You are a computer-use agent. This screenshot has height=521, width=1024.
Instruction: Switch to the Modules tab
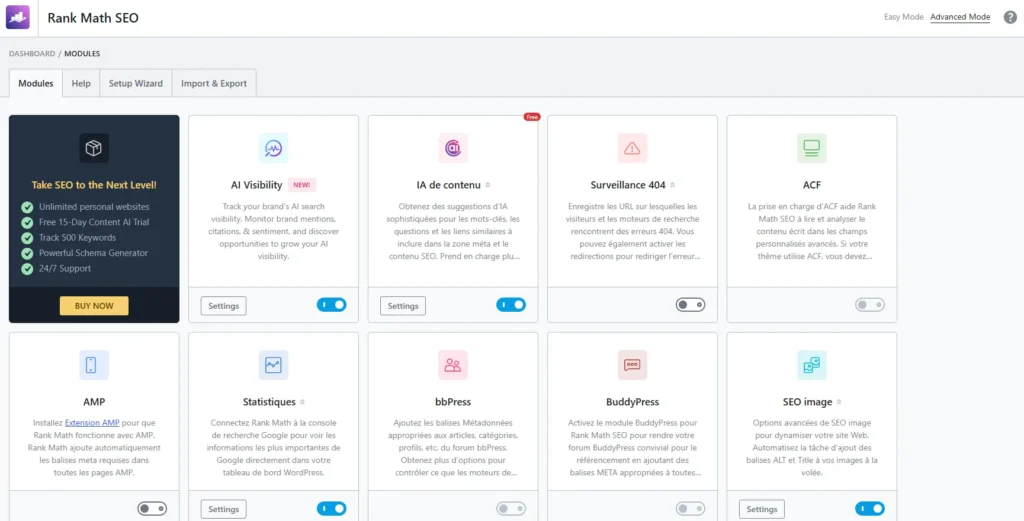pos(36,84)
